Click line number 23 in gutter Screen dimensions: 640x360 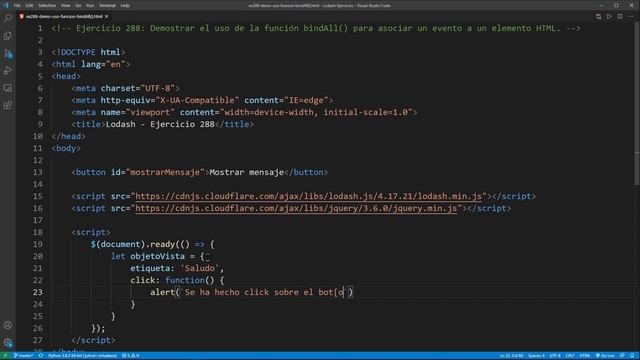point(38,292)
